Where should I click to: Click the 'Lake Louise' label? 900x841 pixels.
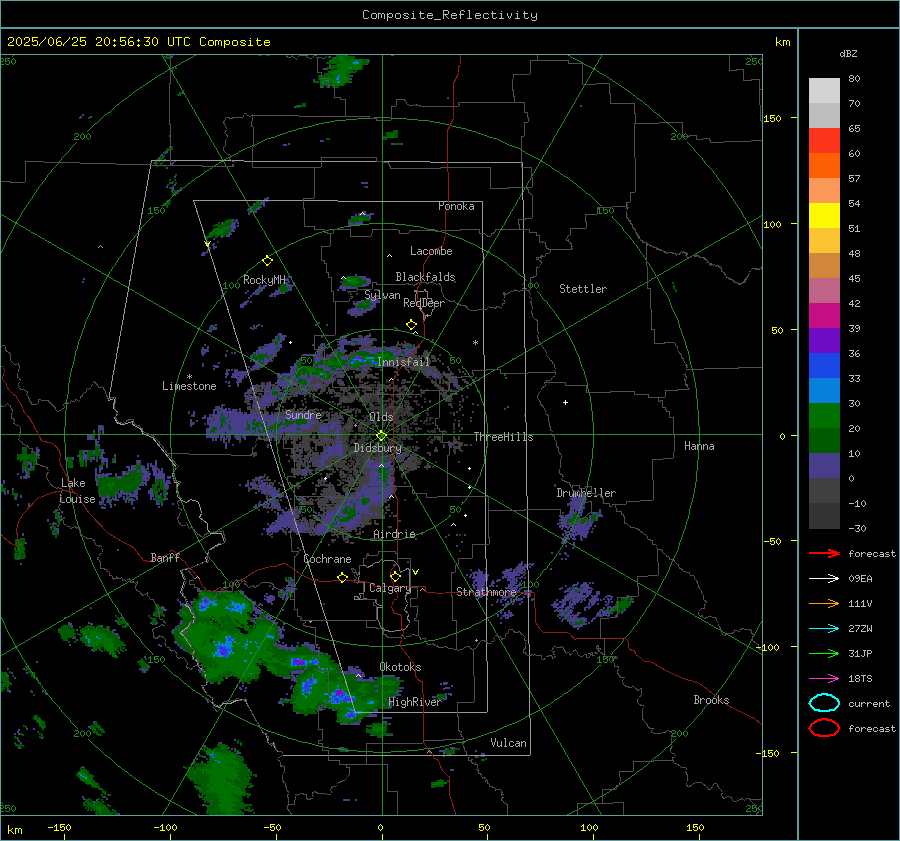coord(77,491)
